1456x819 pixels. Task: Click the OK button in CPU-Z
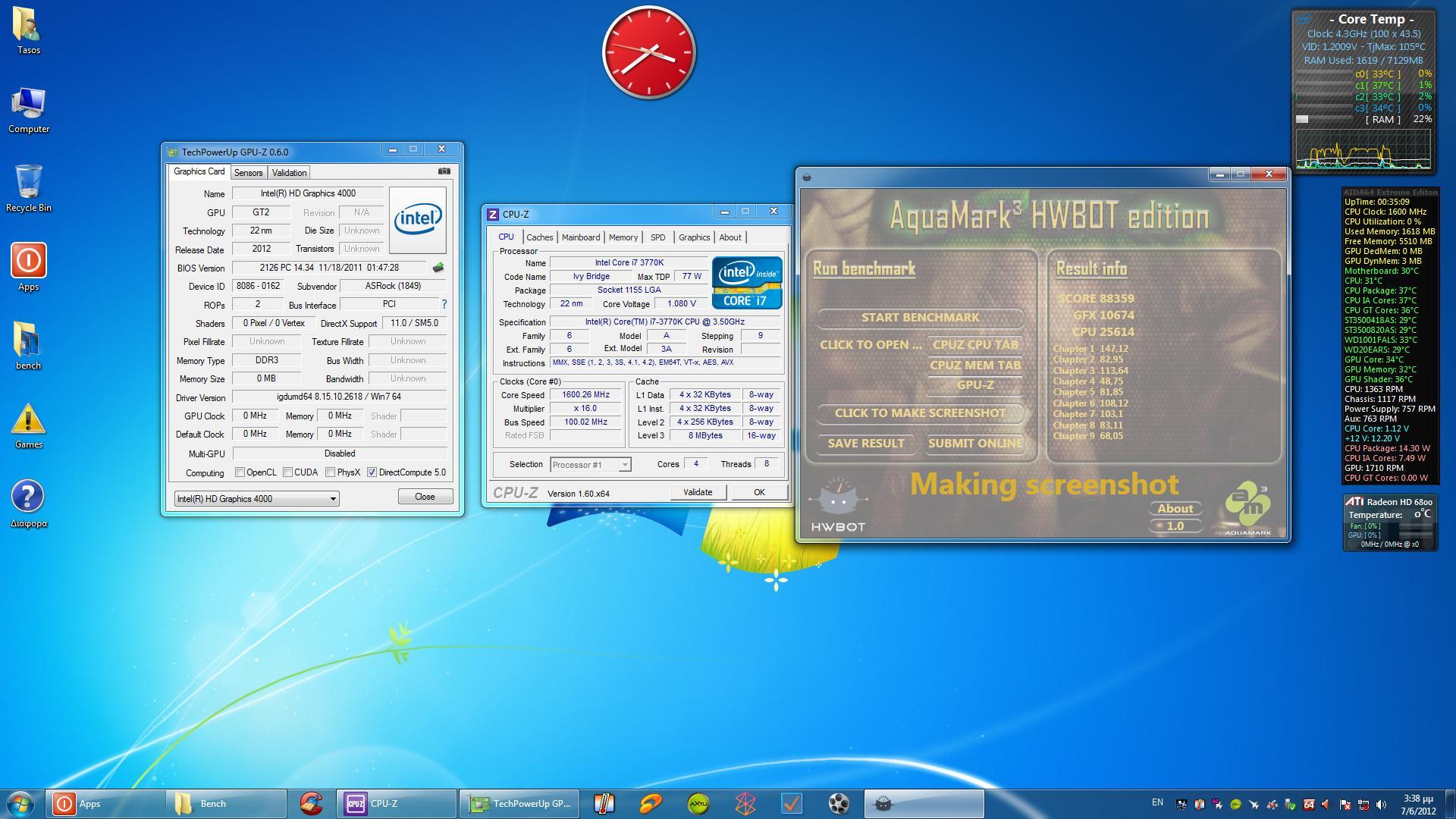coord(759,492)
